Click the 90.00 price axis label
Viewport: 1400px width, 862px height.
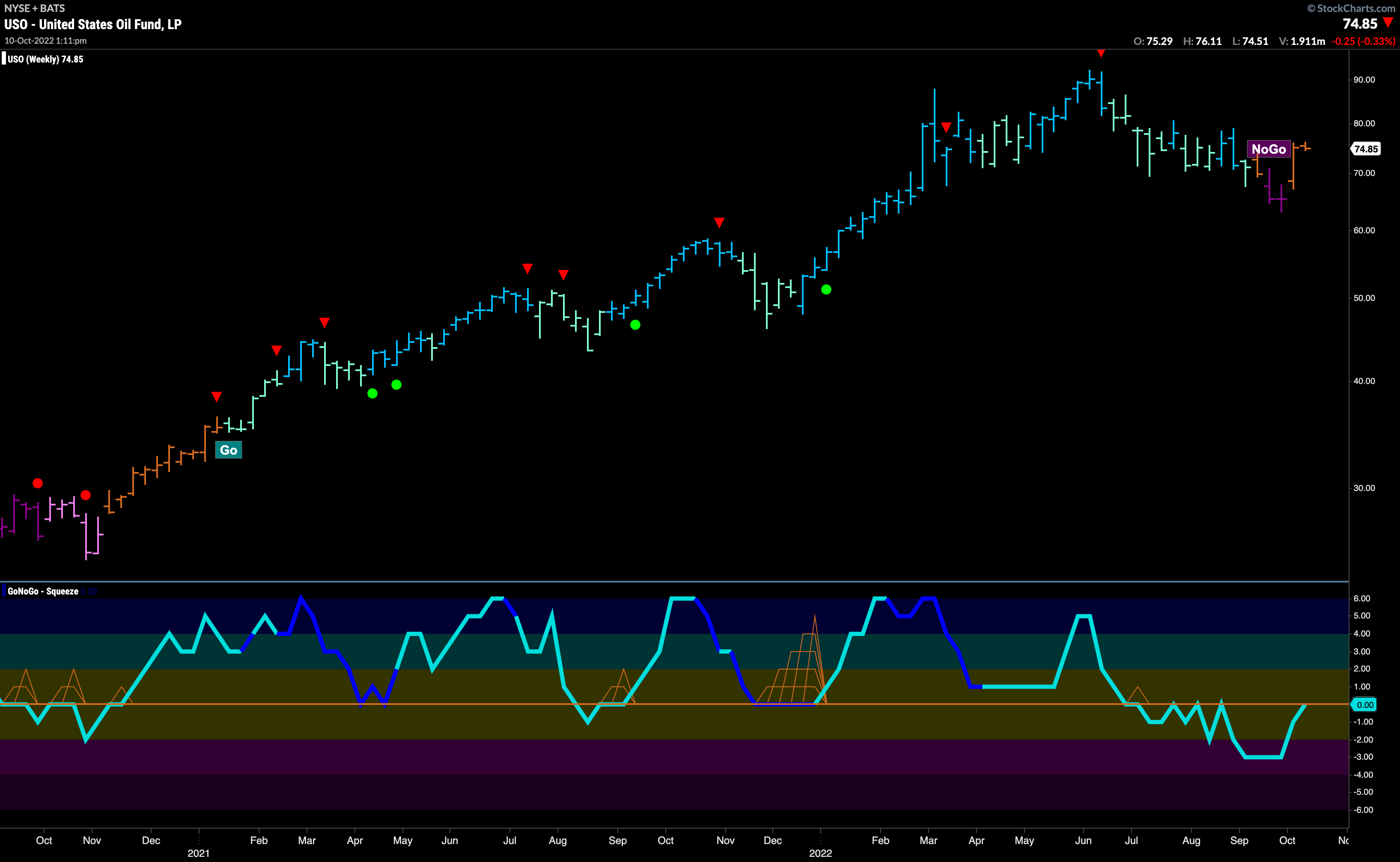pyautogui.click(x=1364, y=80)
